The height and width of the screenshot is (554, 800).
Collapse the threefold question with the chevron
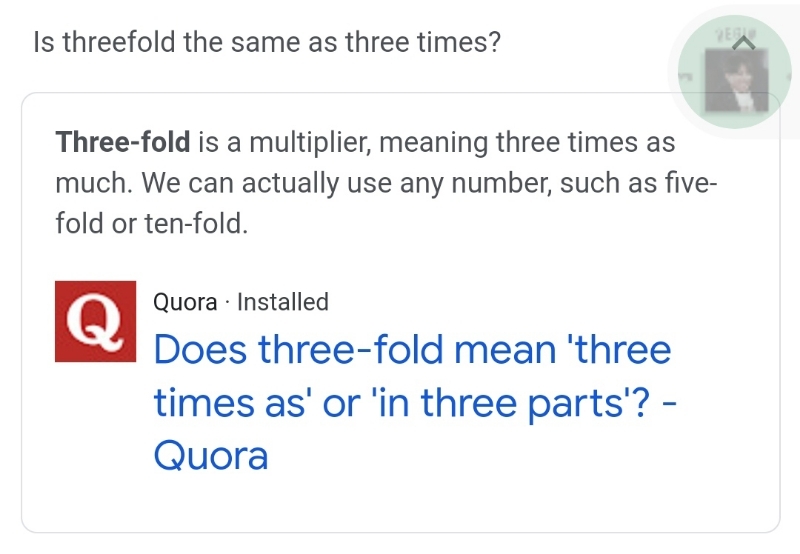pos(742,42)
